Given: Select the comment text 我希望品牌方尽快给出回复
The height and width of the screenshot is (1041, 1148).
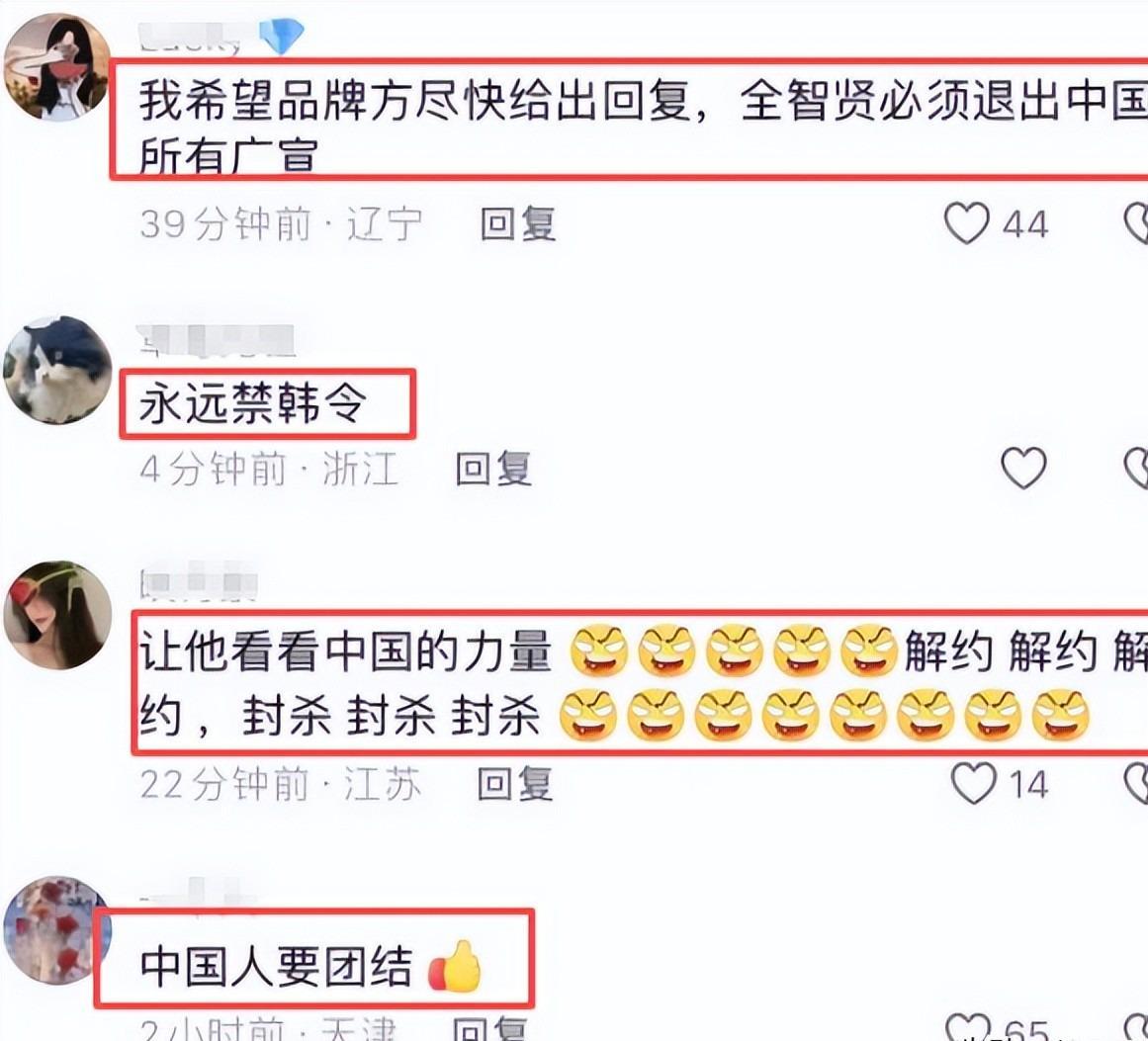Looking at the screenshot, I should coord(415,101).
